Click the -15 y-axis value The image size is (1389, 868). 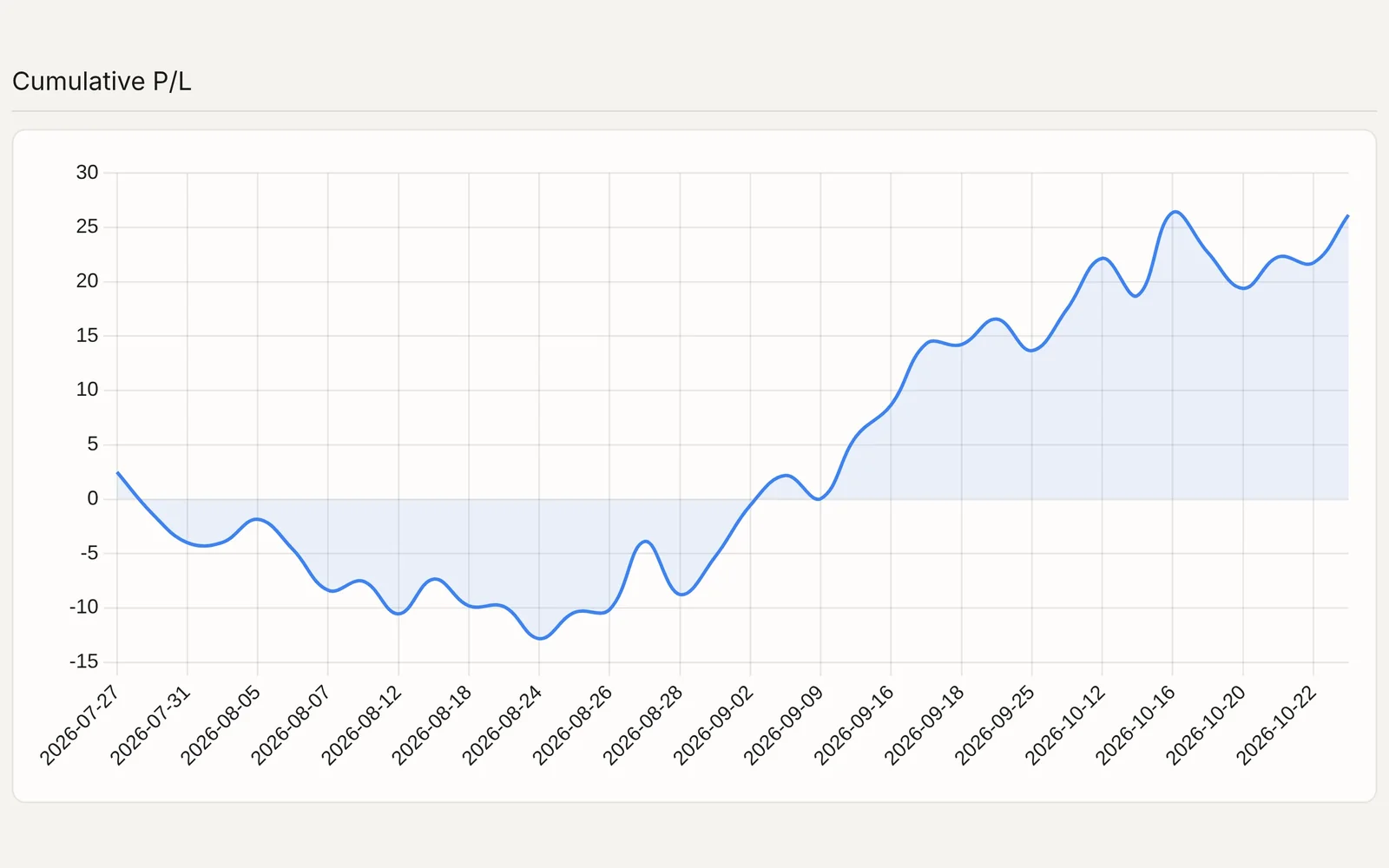click(85, 661)
